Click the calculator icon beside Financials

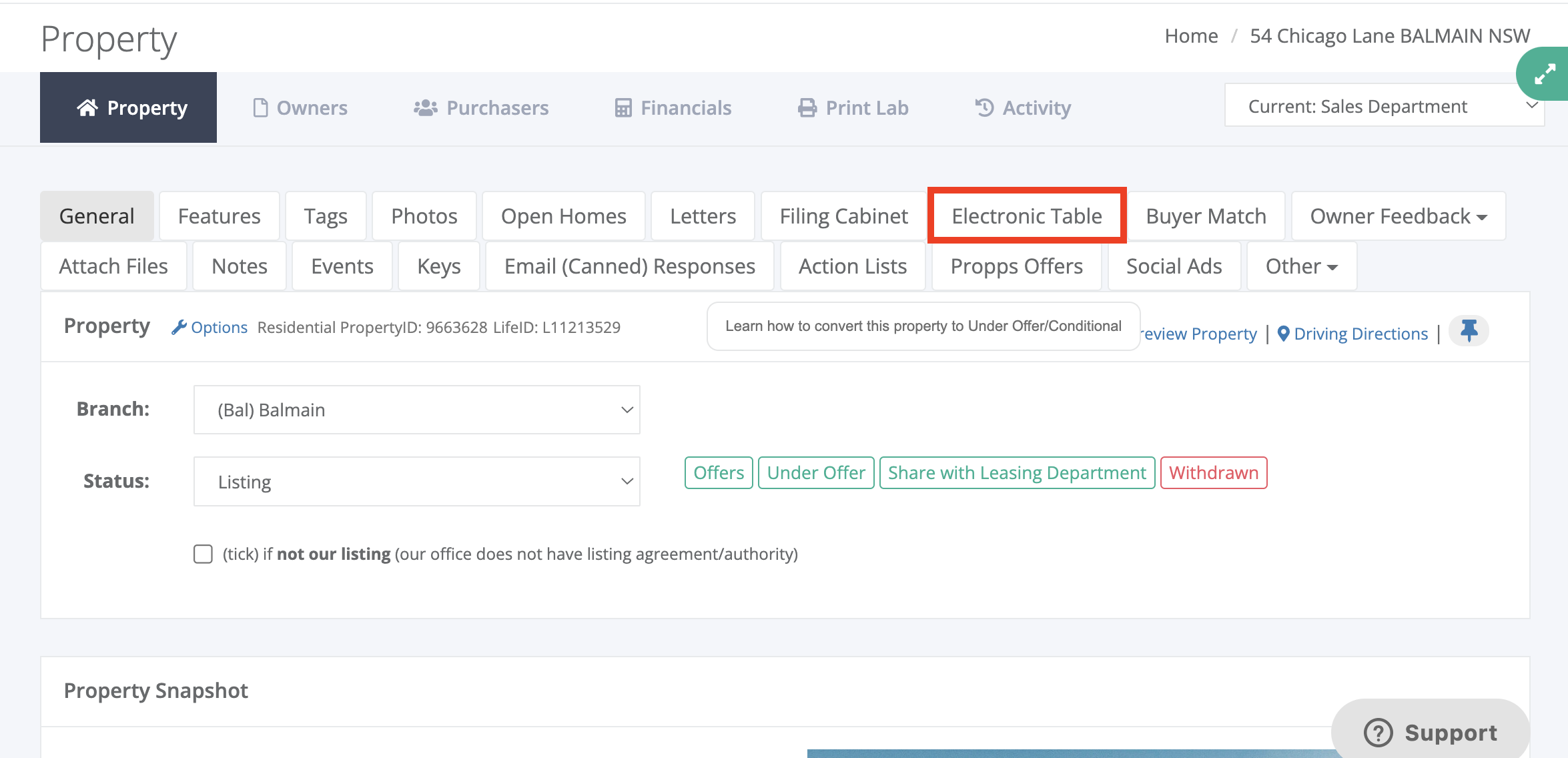(623, 107)
